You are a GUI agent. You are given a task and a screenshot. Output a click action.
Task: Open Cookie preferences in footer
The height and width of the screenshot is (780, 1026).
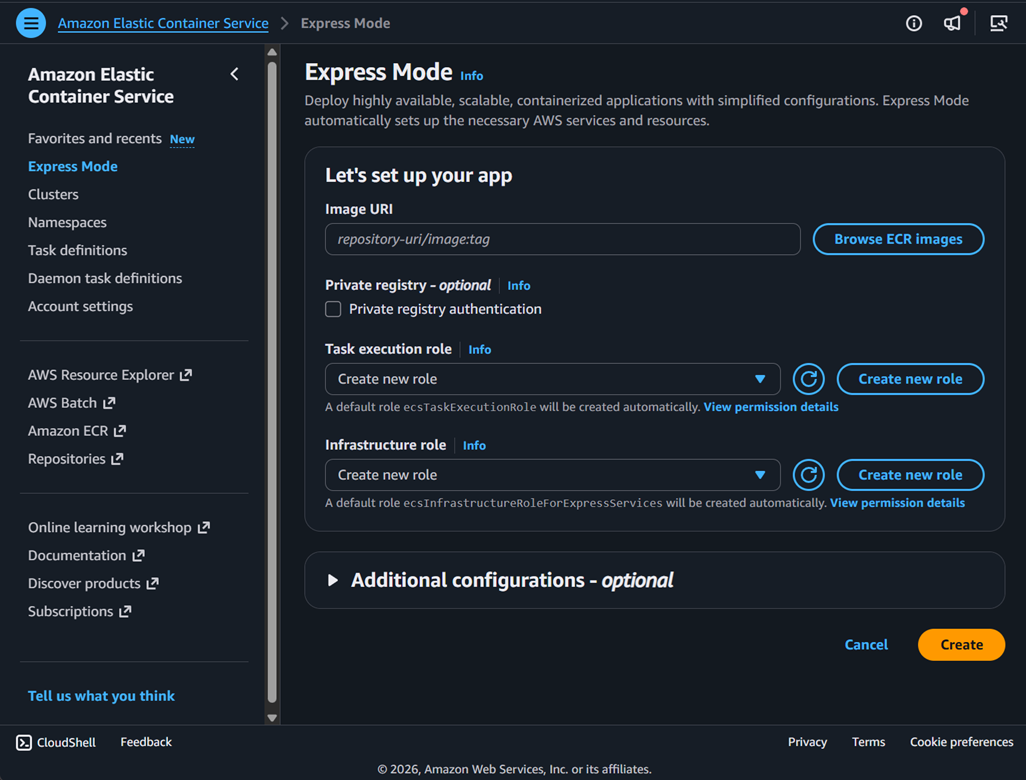tap(961, 742)
